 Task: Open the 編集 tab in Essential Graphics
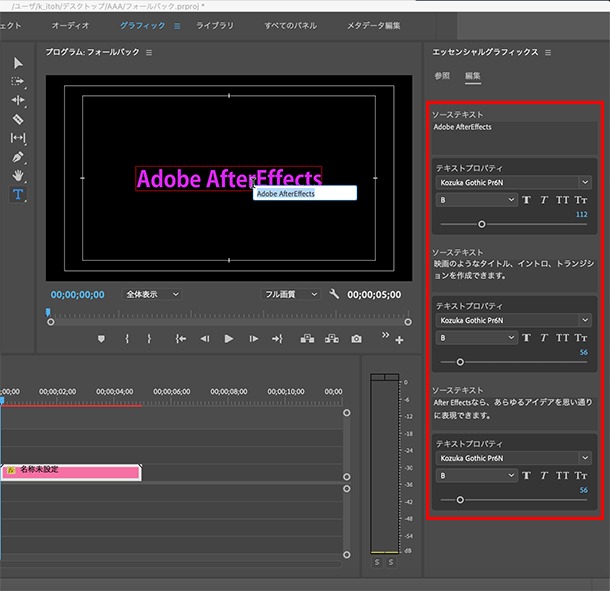(x=473, y=76)
